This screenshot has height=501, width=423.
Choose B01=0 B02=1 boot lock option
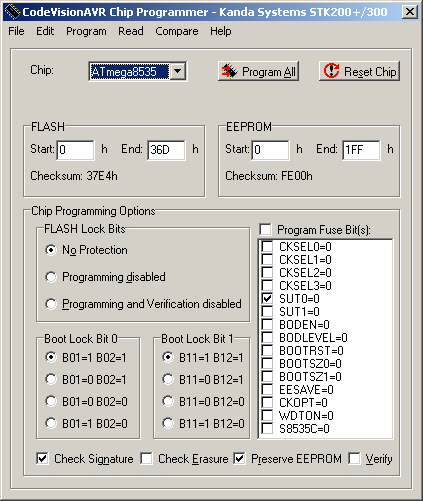pyautogui.click(x=51, y=379)
